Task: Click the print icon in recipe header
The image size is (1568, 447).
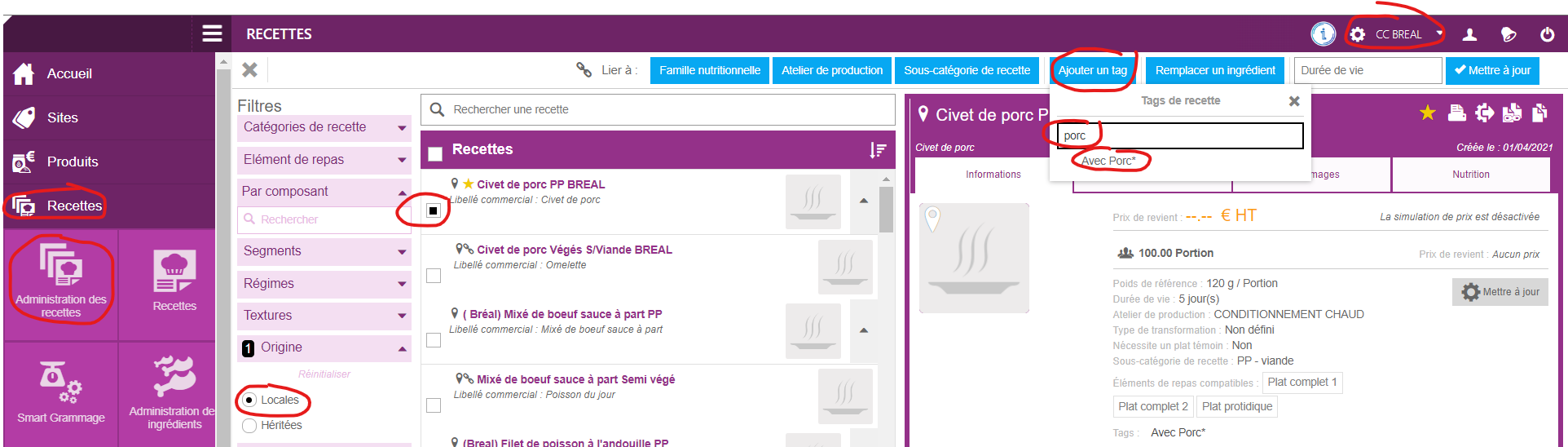Action: (1456, 113)
